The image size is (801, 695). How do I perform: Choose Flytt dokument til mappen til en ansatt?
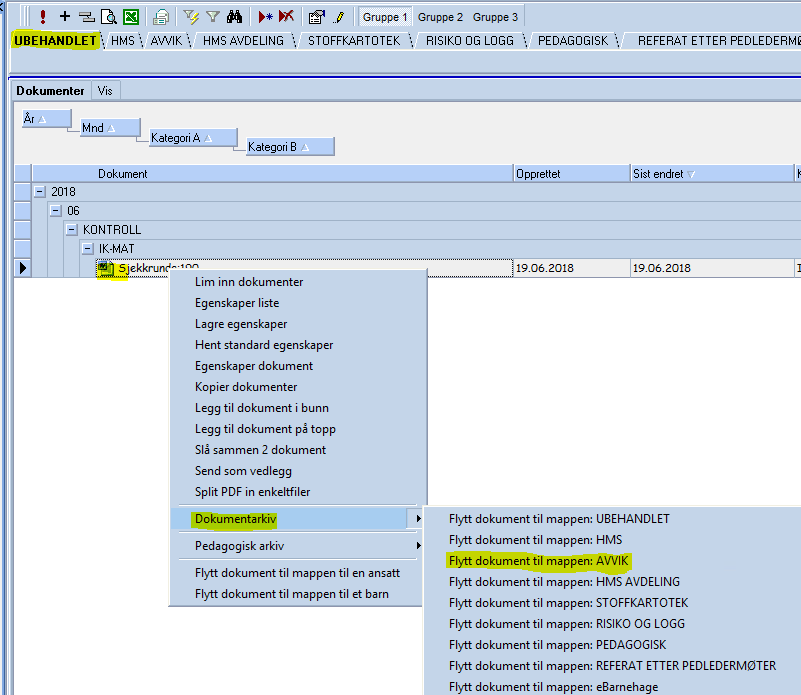click(x=298, y=573)
